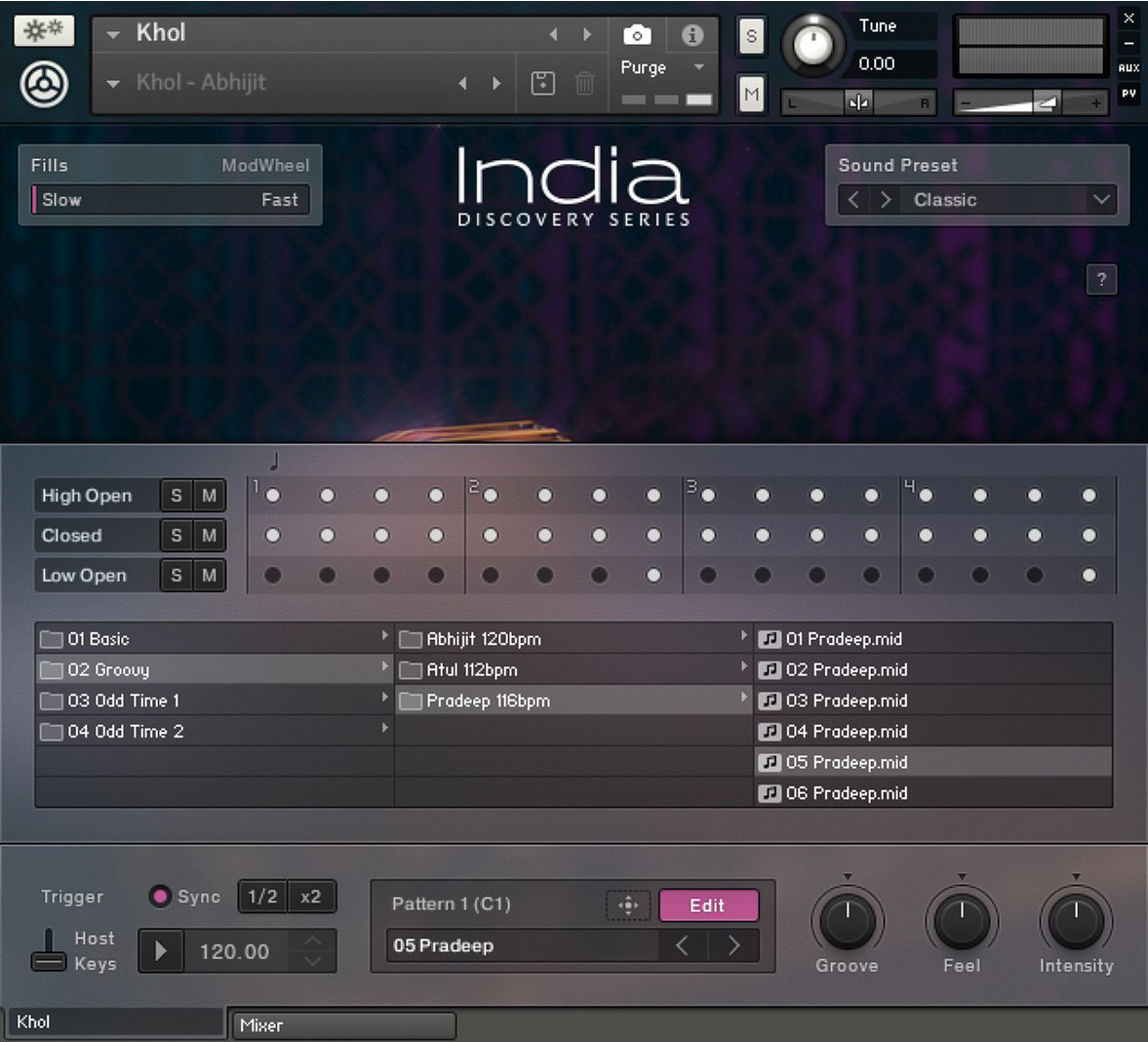
Task: Select the Khol tab
Action: [112, 1022]
